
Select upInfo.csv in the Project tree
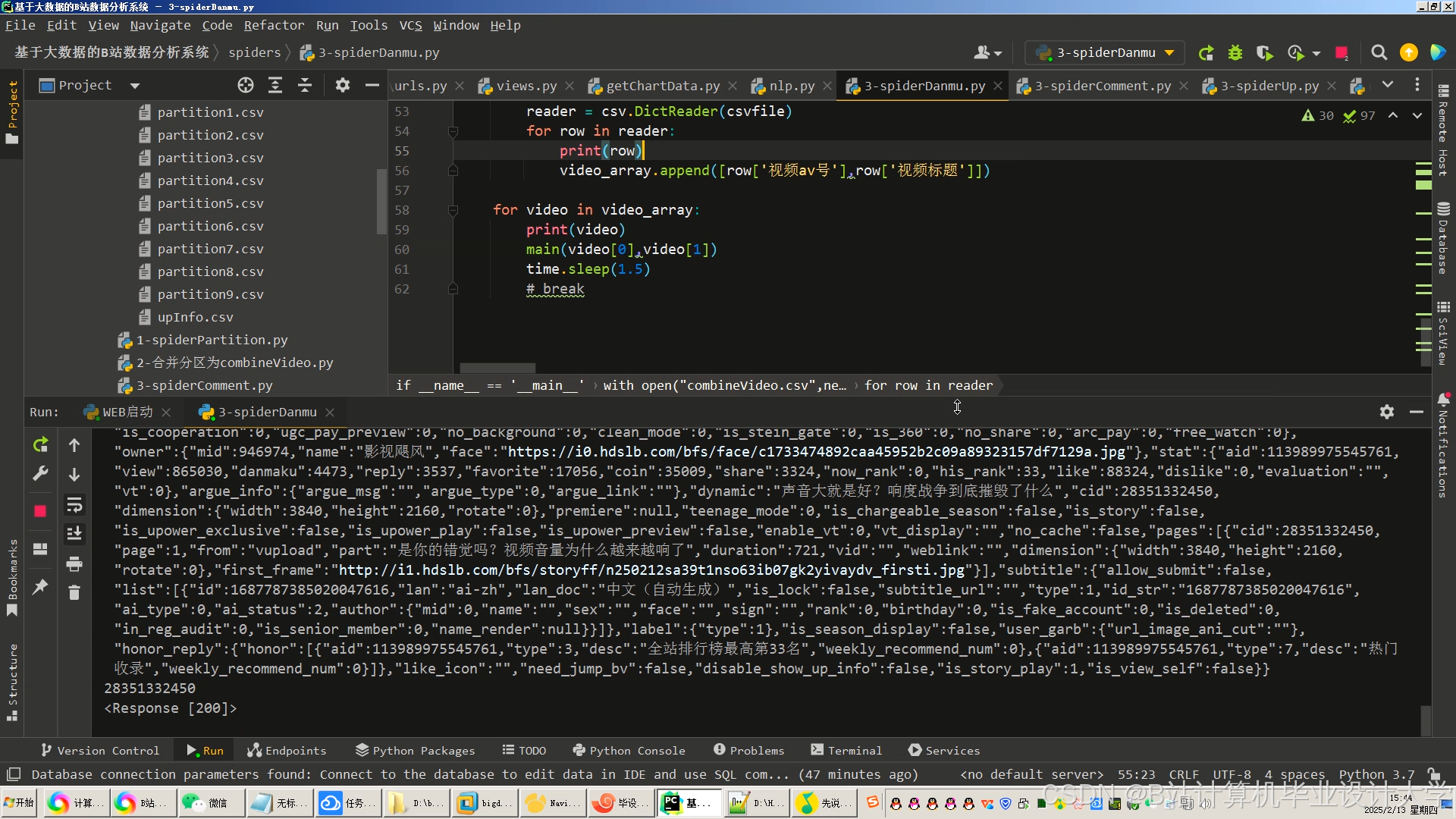tap(195, 317)
